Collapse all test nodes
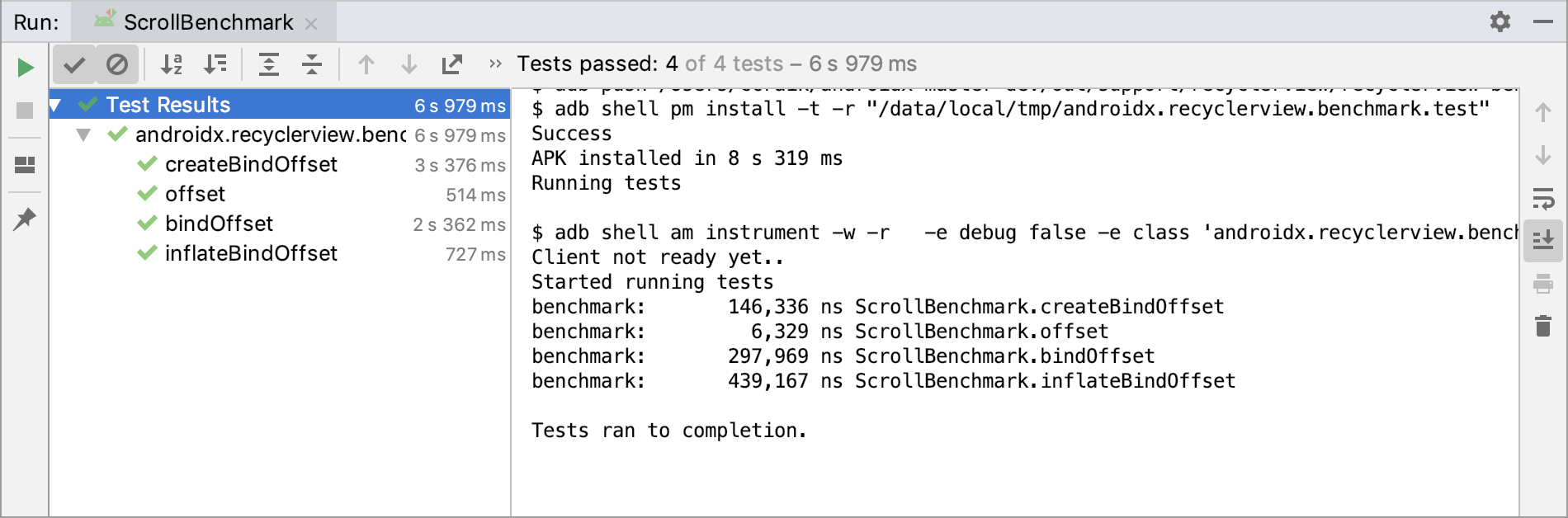Image resolution: width=1568 pixels, height=518 pixels. click(x=312, y=64)
